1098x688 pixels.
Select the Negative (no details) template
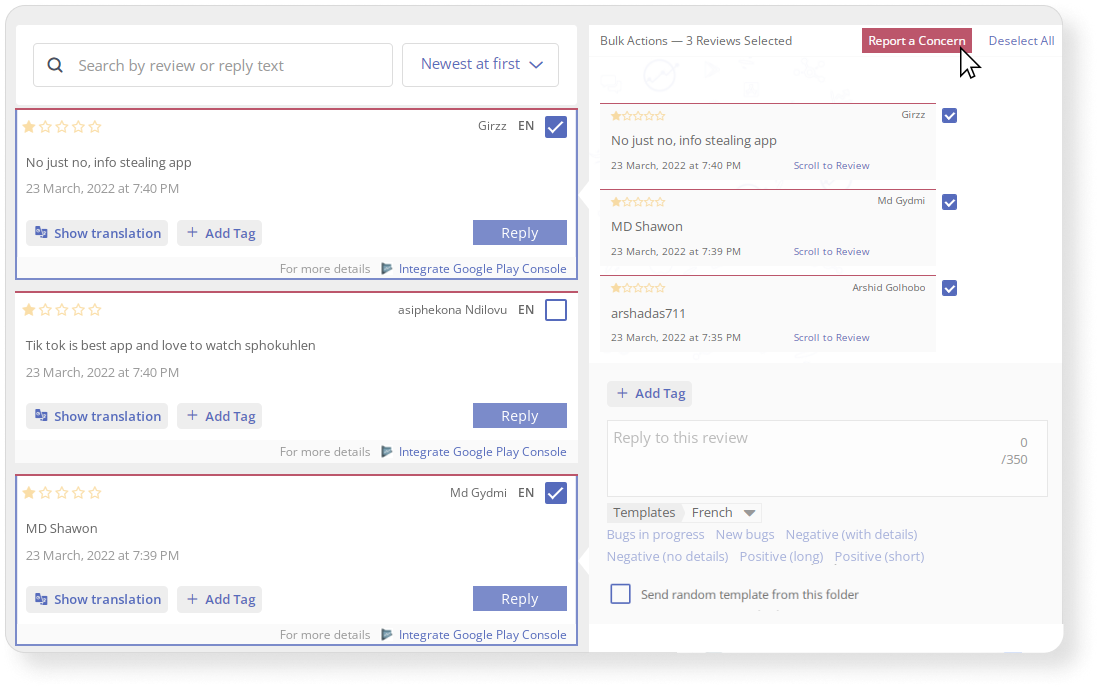tap(667, 556)
